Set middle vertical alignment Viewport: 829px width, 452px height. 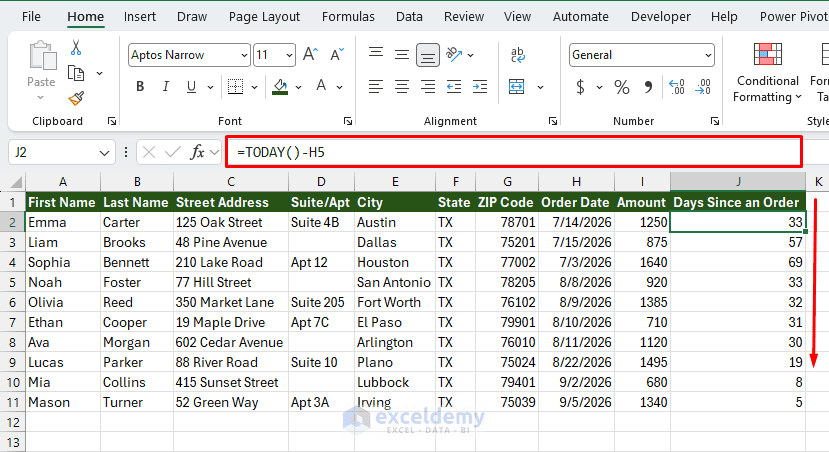coord(402,54)
